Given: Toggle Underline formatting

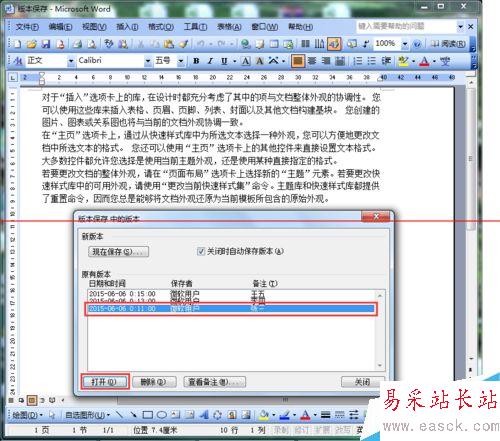Looking at the screenshot, I should [x=224, y=61].
